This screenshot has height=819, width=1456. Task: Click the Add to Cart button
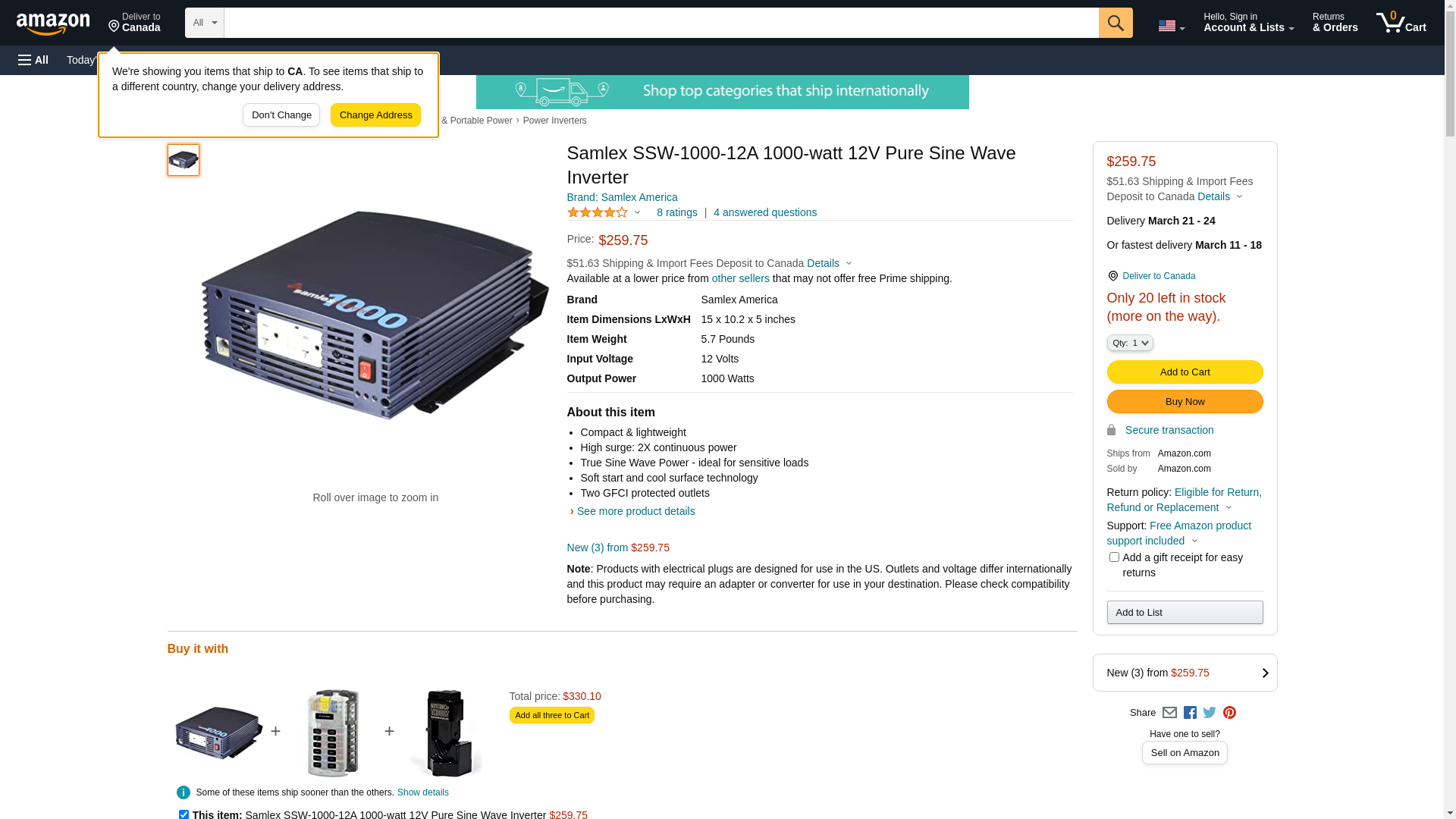point(1185,372)
